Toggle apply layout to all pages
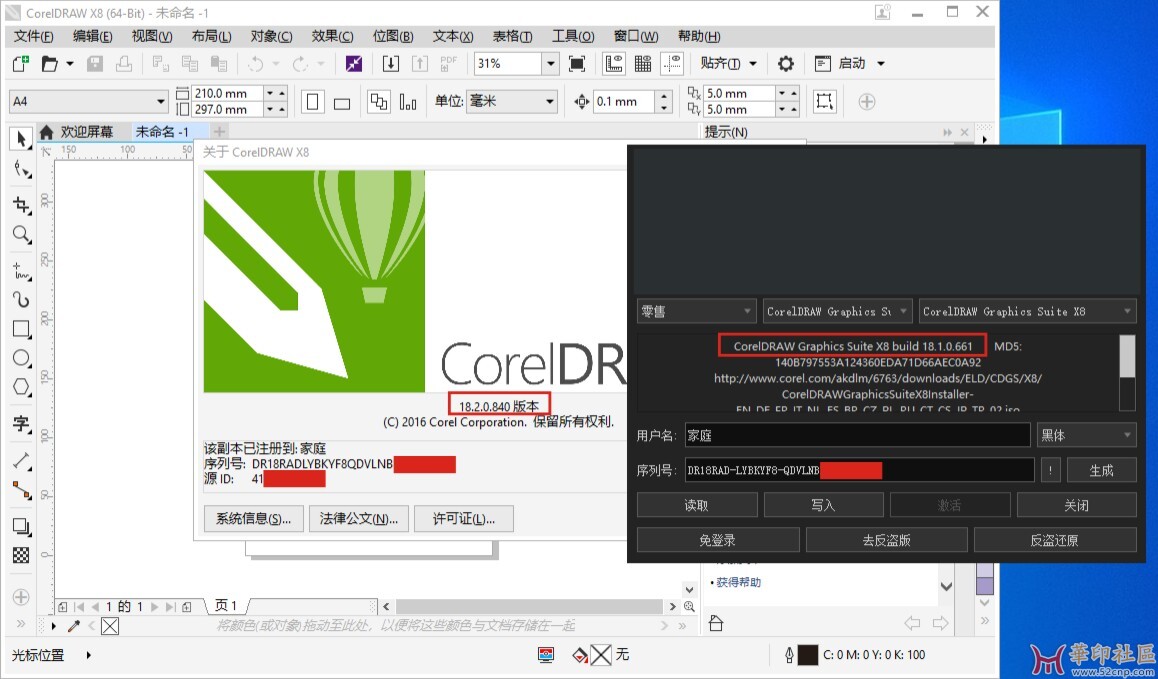 point(379,101)
